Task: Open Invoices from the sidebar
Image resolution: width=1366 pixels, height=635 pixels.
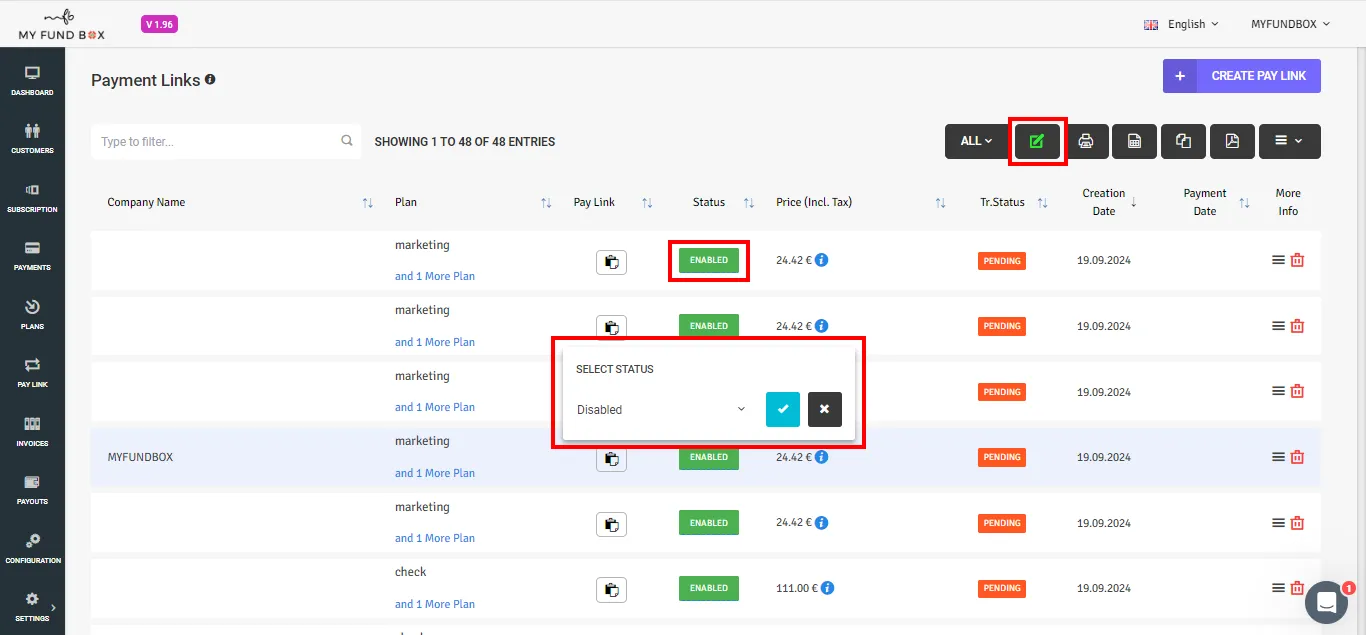Action: (x=32, y=432)
